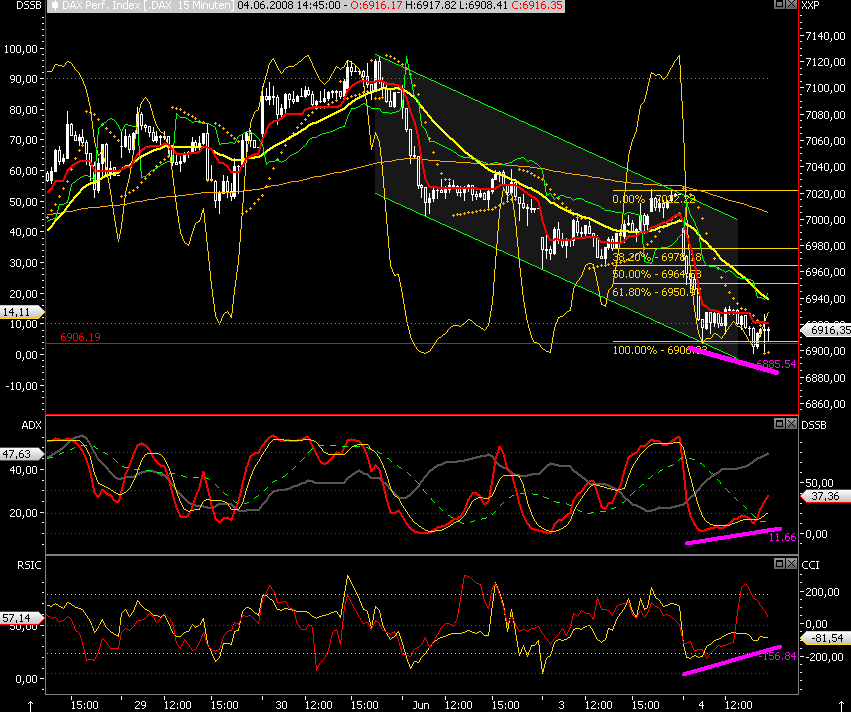This screenshot has height=712, width=851.
Task: Close the RSIC indicator panel
Action: point(791,563)
